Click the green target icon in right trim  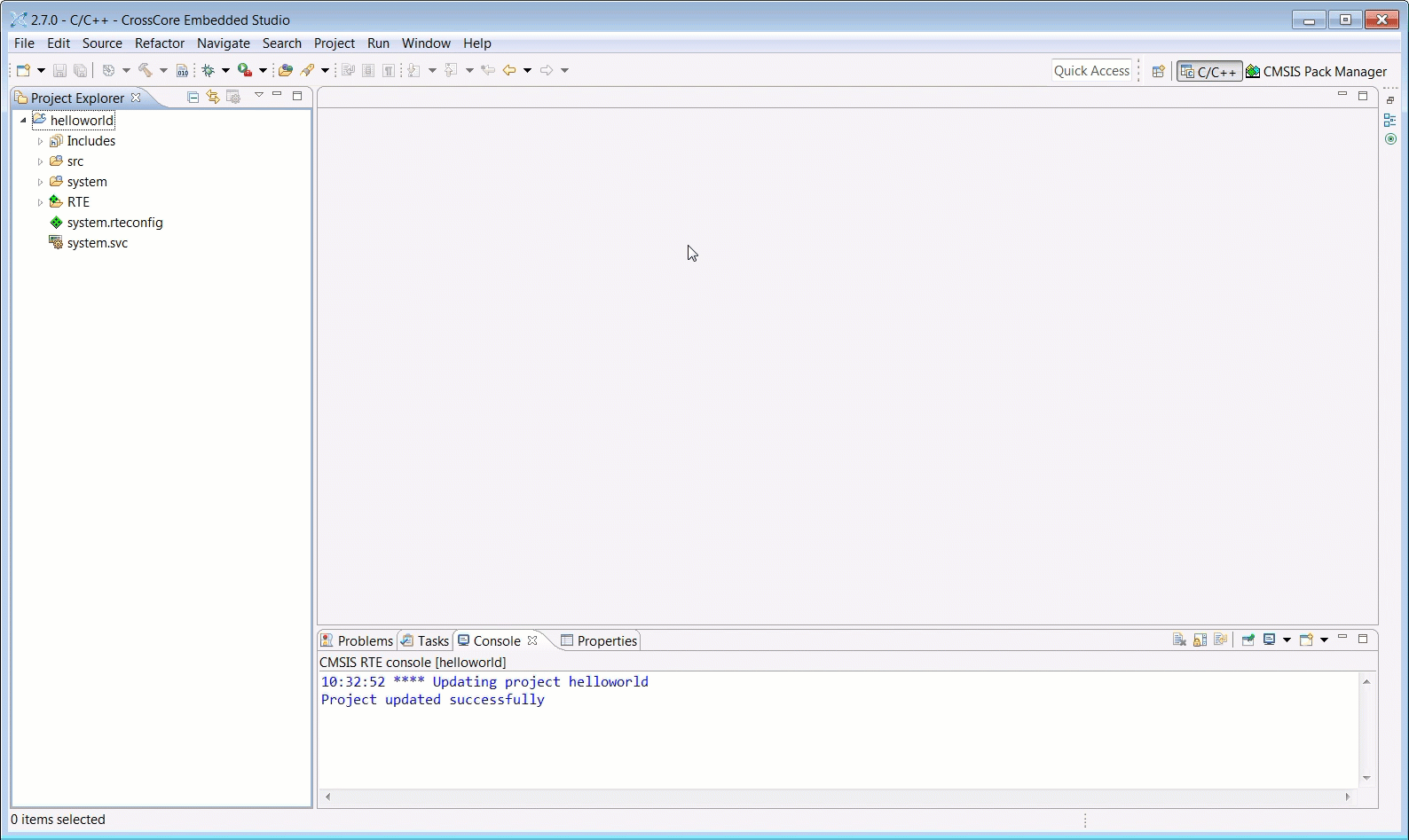pos(1390,139)
